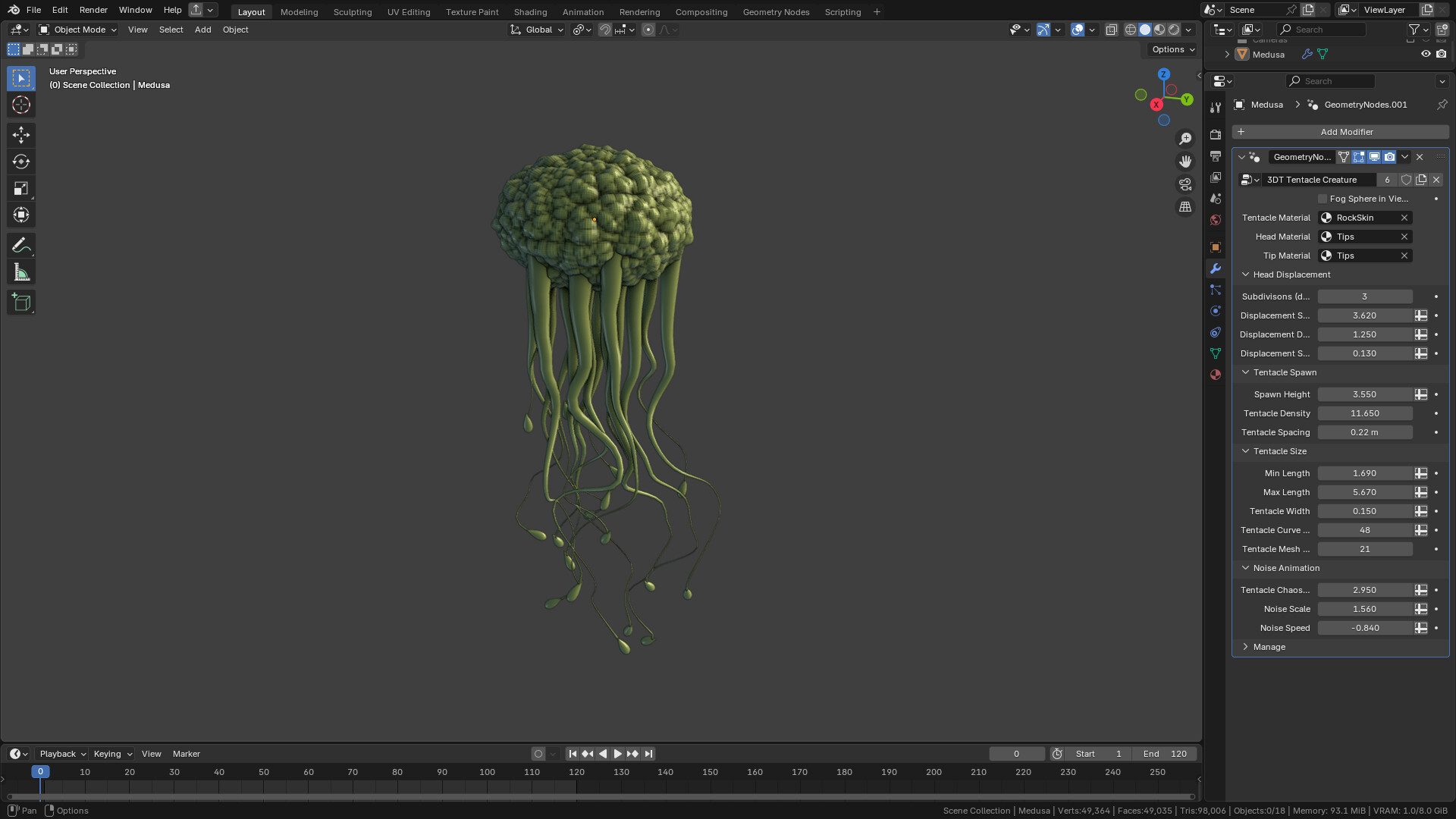Collapse the Tentacle Spawn section

click(x=1245, y=372)
